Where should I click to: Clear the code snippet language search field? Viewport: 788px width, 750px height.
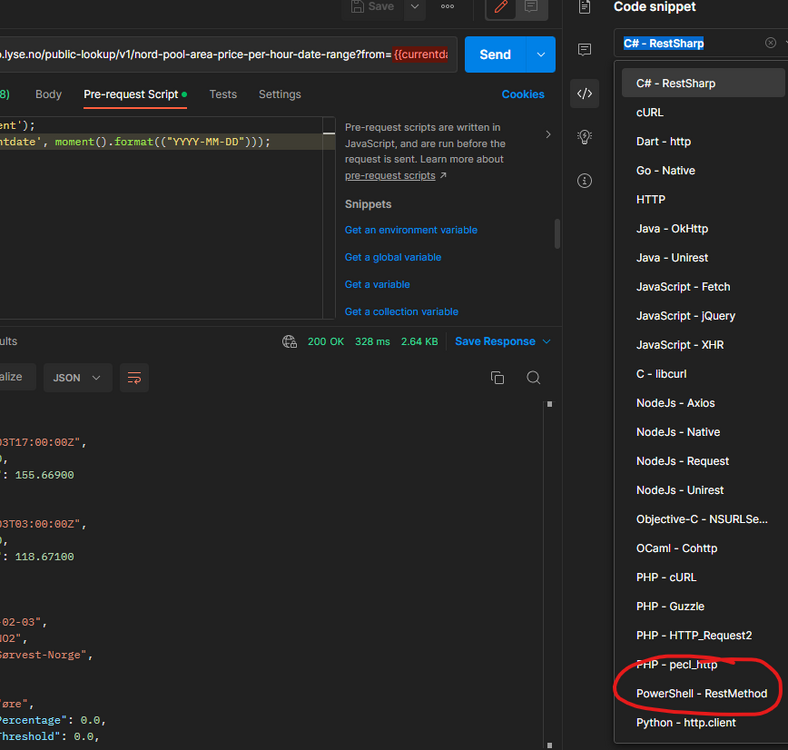point(770,43)
